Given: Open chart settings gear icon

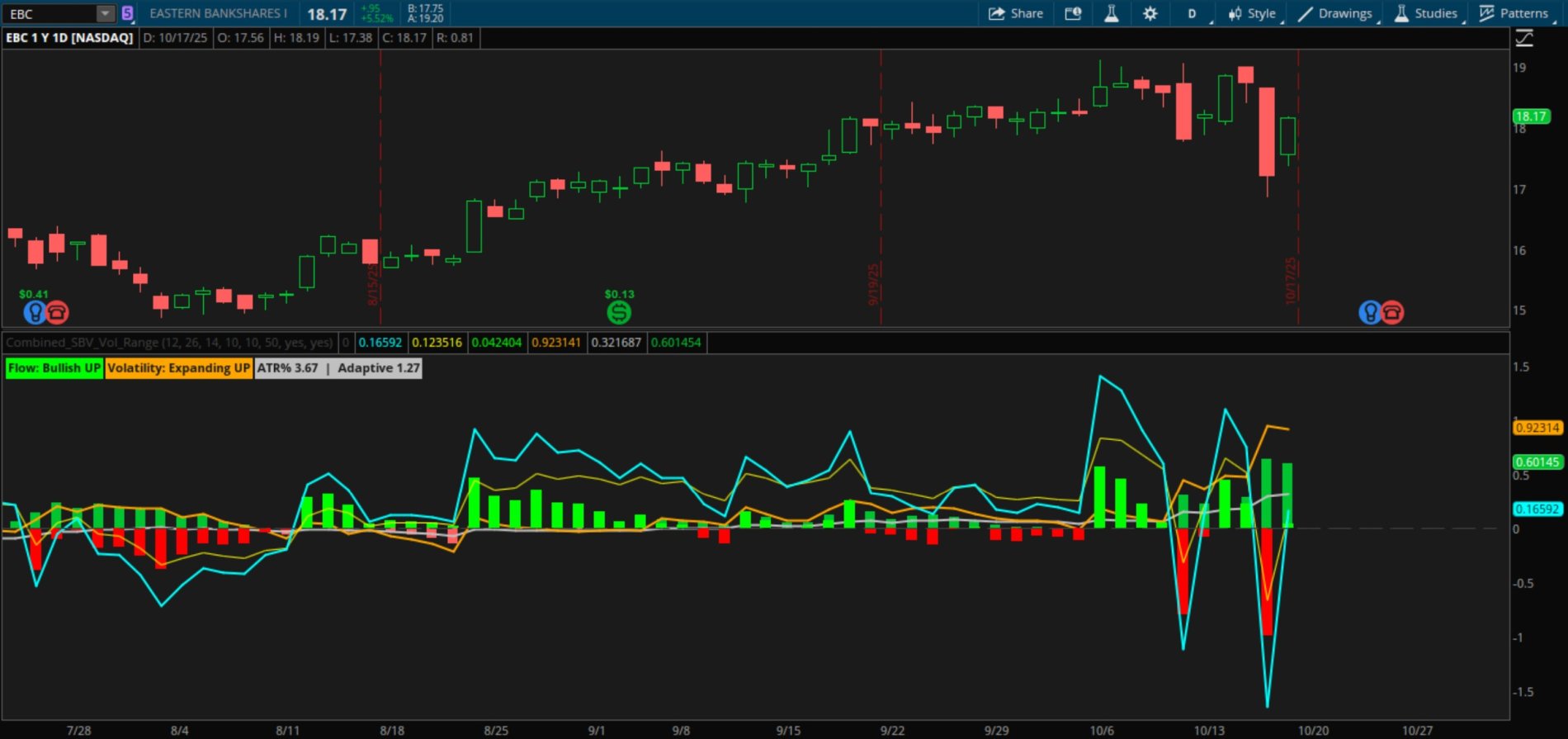Looking at the screenshot, I should 1150,13.
